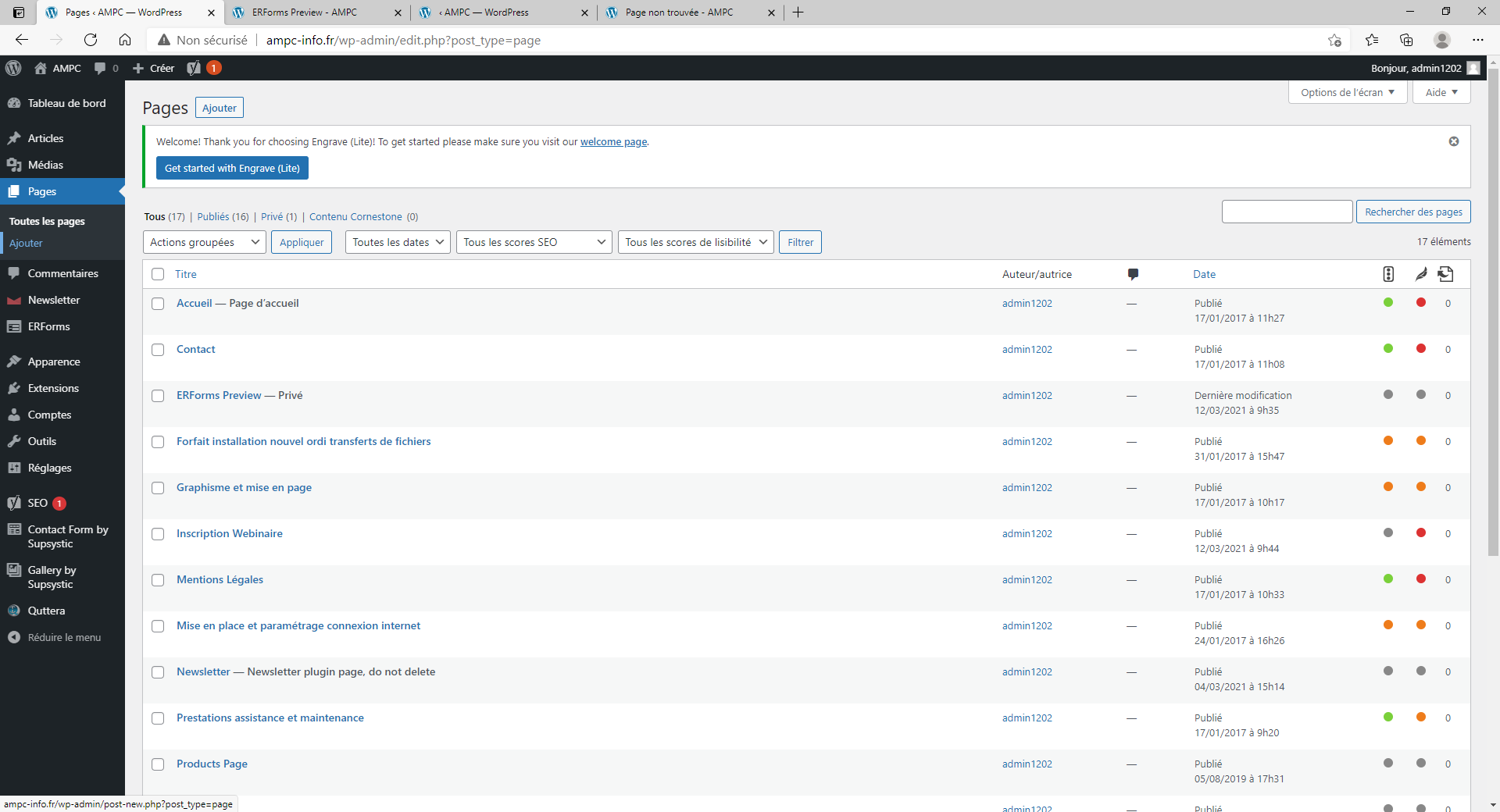The image size is (1500, 812).
Task: Open comments bubble in admin bar
Action: pos(100,68)
